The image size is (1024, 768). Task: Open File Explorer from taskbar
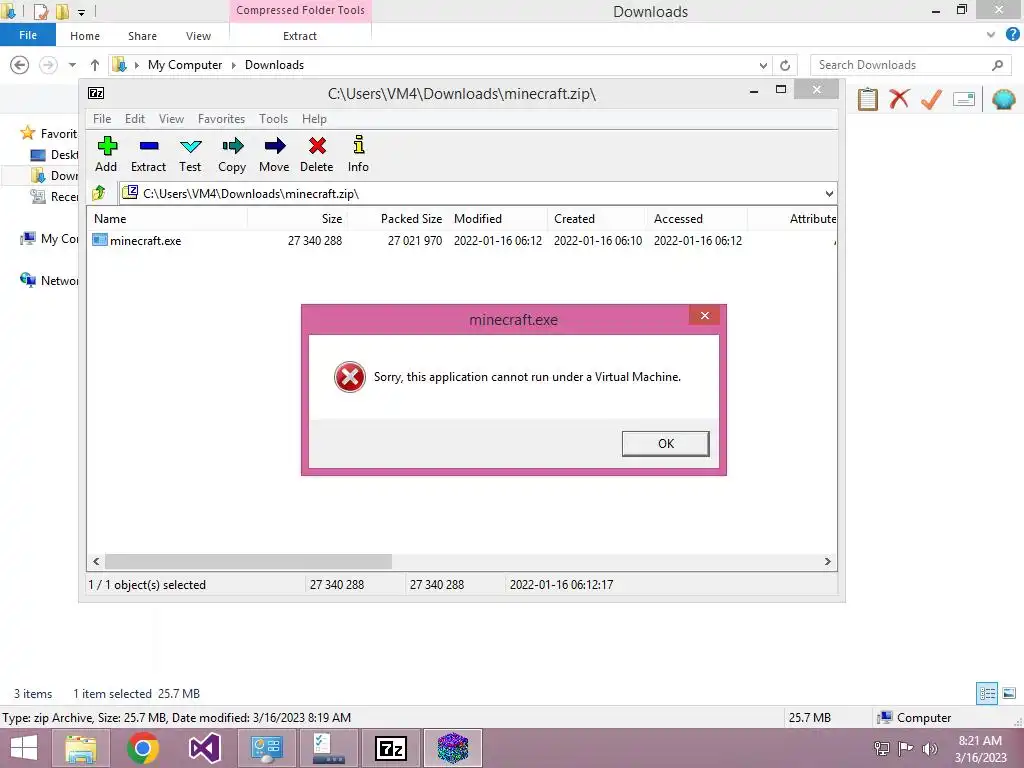[81, 748]
